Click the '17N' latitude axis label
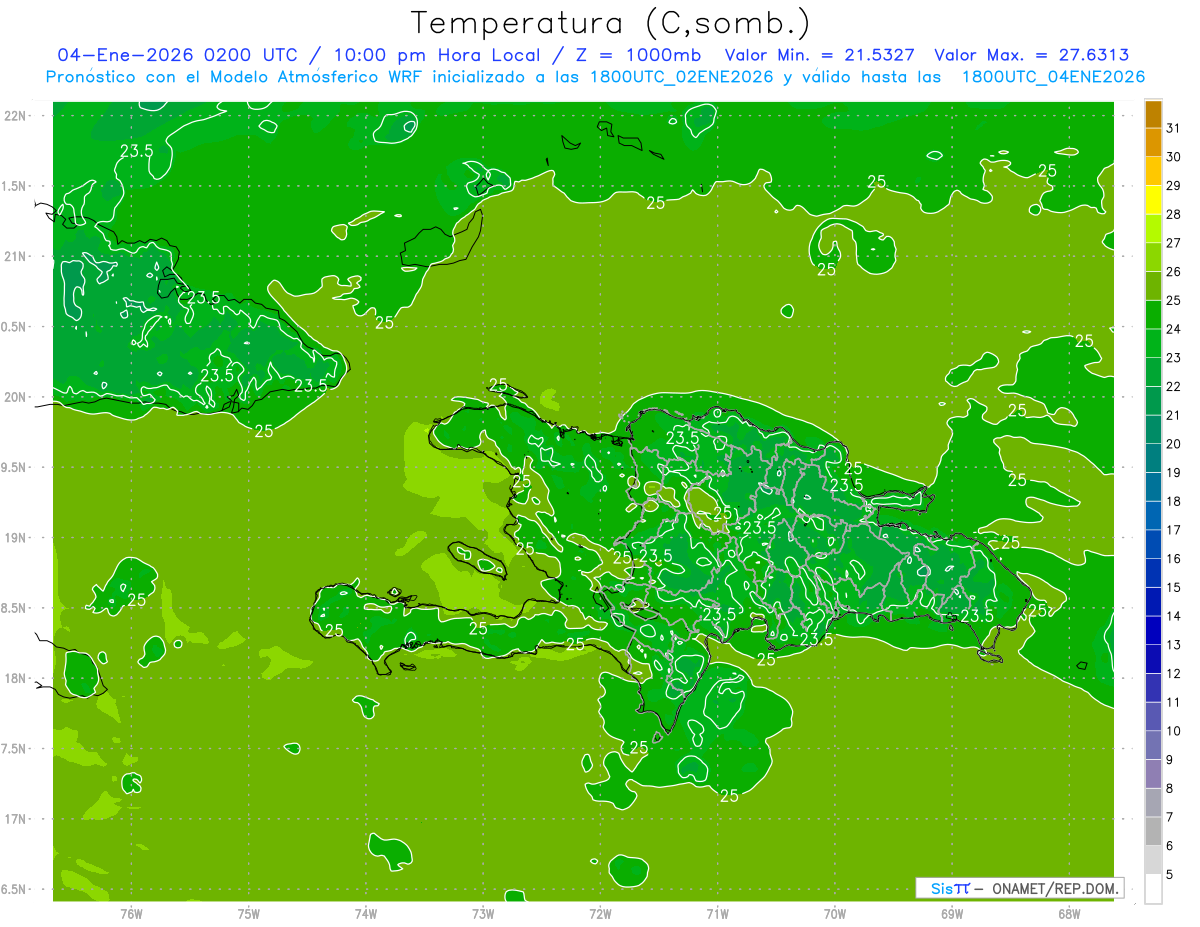 click(x=15, y=819)
